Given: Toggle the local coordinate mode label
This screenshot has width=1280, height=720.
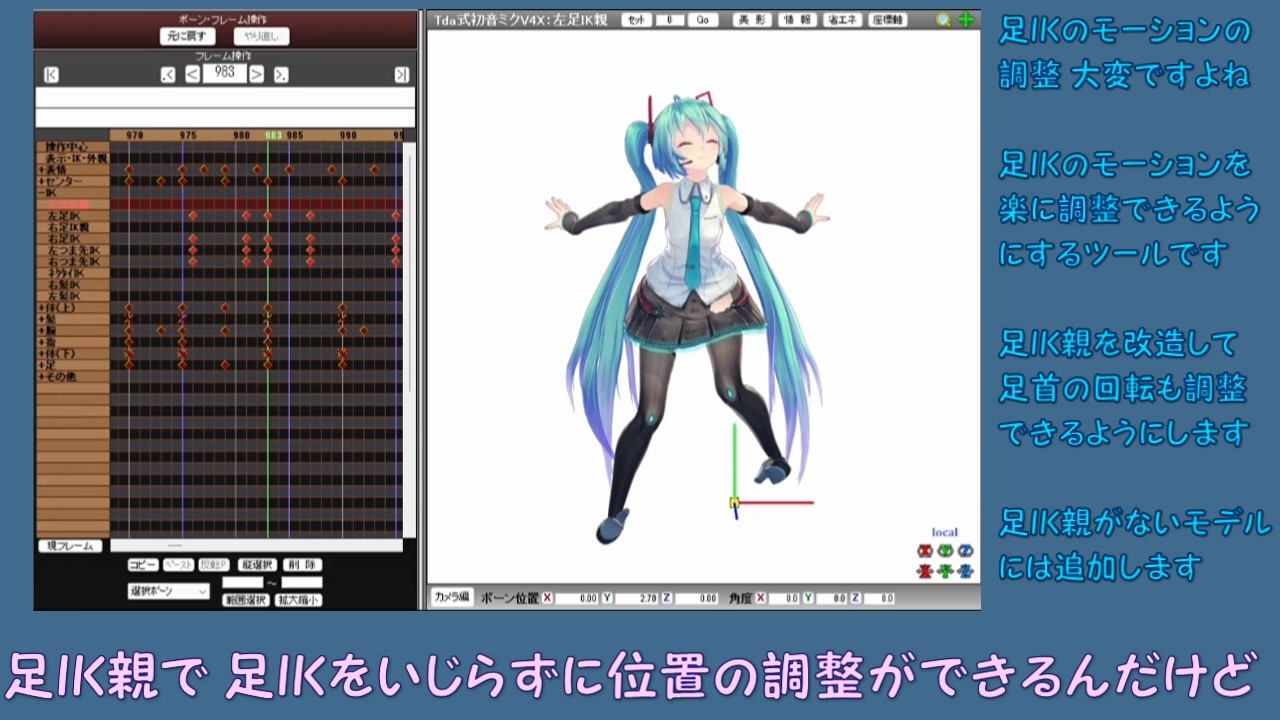Looking at the screenshot, I should [944, 532].
